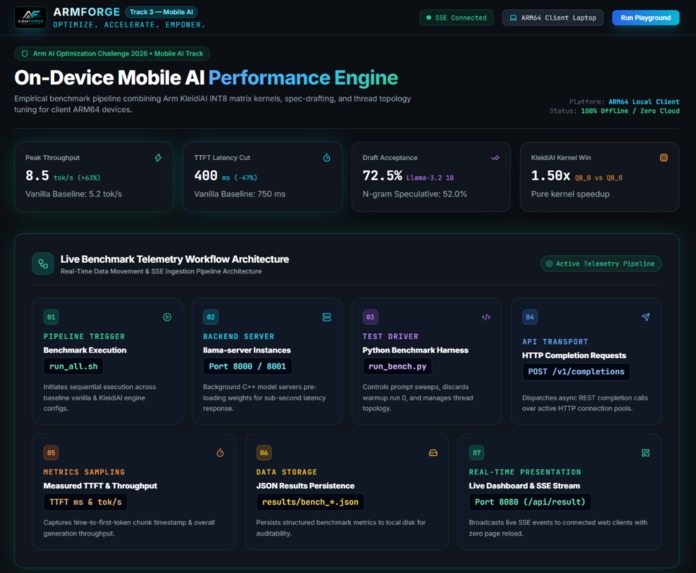This screenshot has height=573, width=696.
Task: Click the Port 8080 (/api/result) code chip
Action: click(530, 502)
